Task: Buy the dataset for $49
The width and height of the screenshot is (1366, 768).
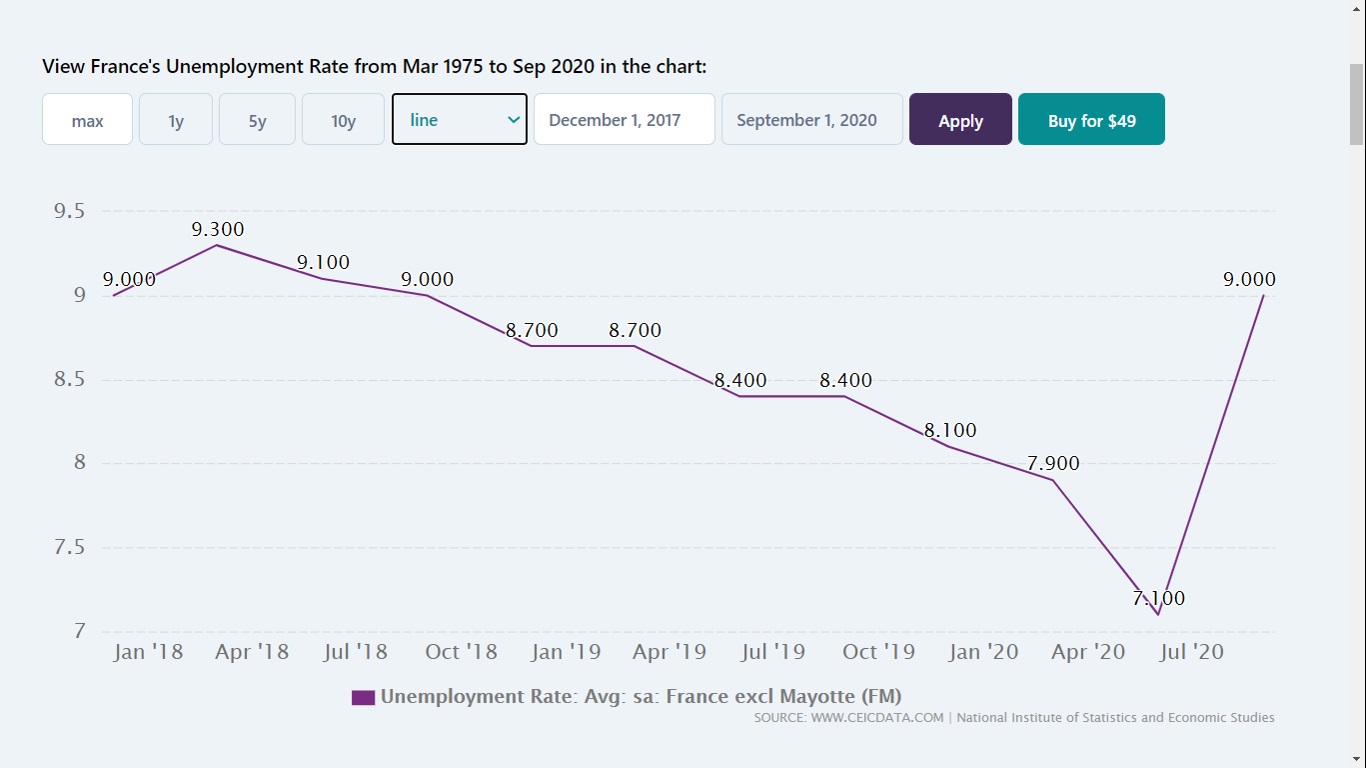Action: point(1091,120)
